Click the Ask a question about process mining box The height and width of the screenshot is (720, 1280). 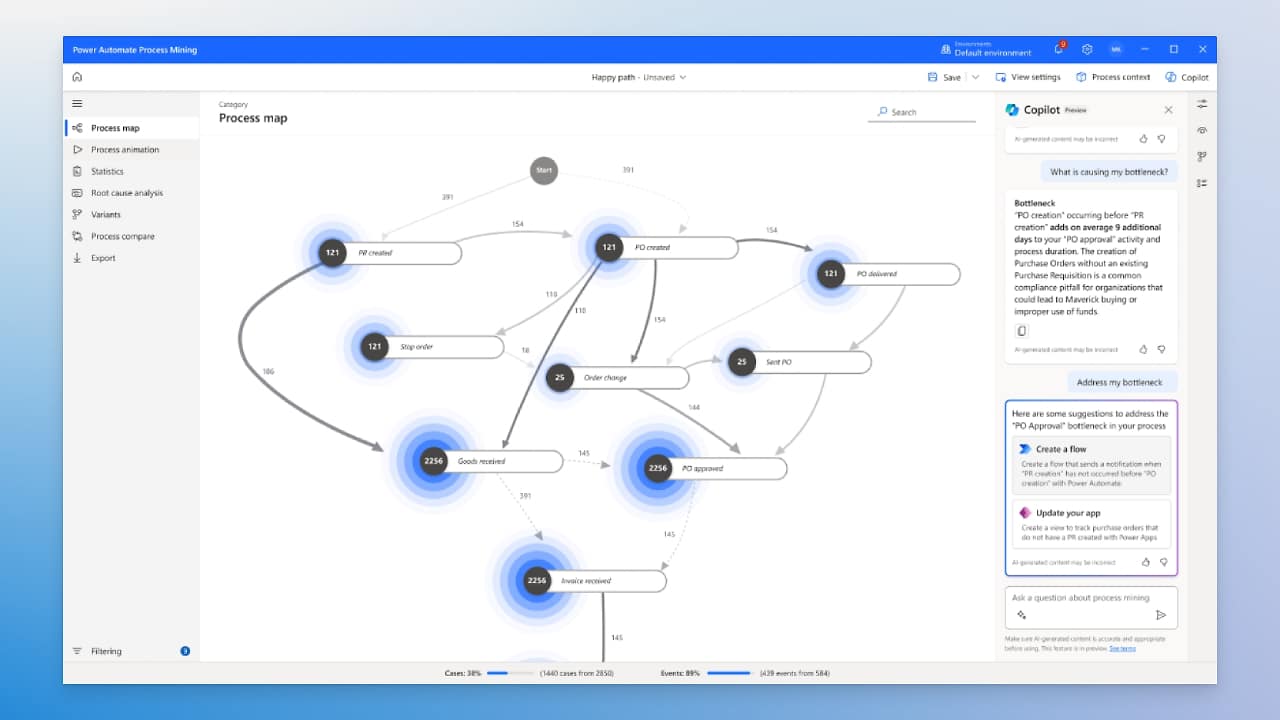point(1091,607)
